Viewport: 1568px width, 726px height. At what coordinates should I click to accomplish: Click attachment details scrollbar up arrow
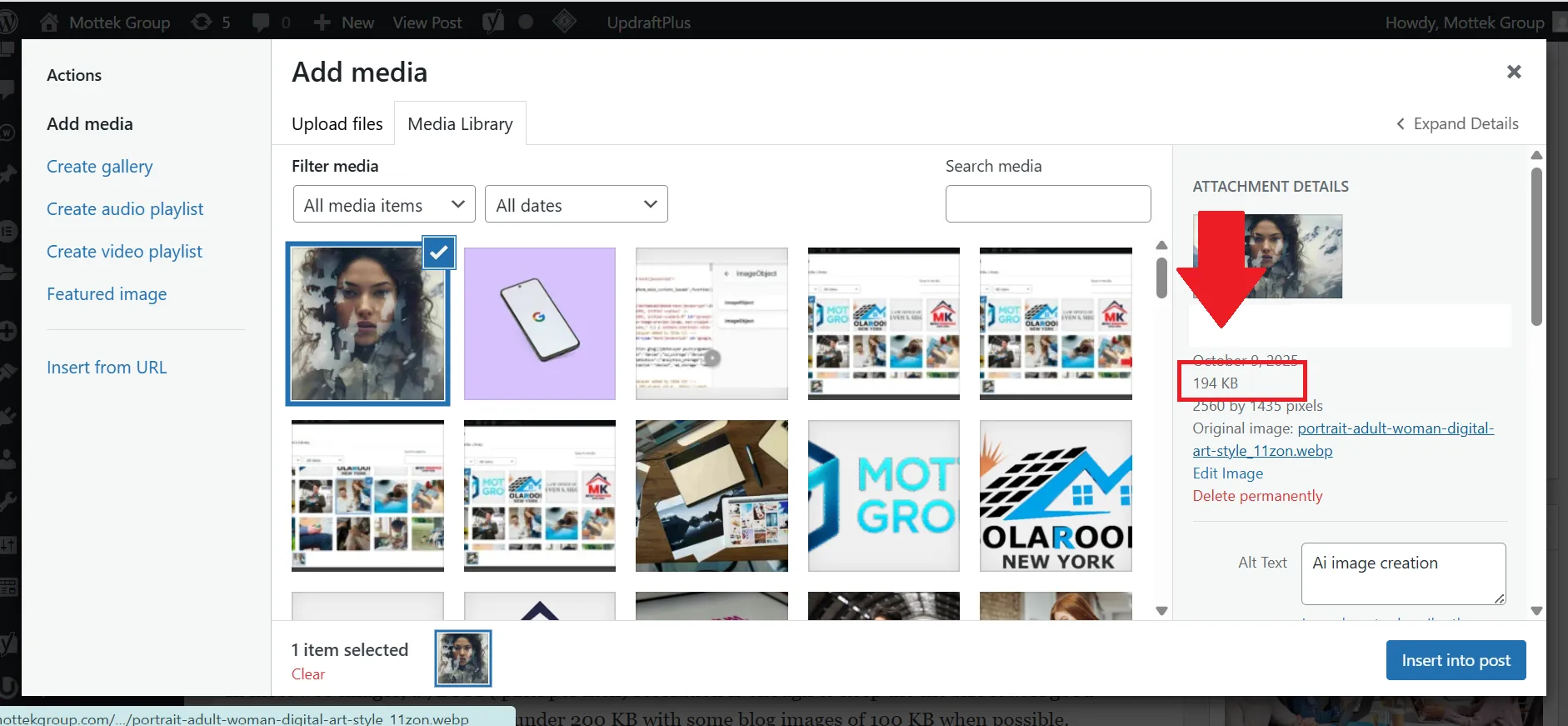point(1537,155)
